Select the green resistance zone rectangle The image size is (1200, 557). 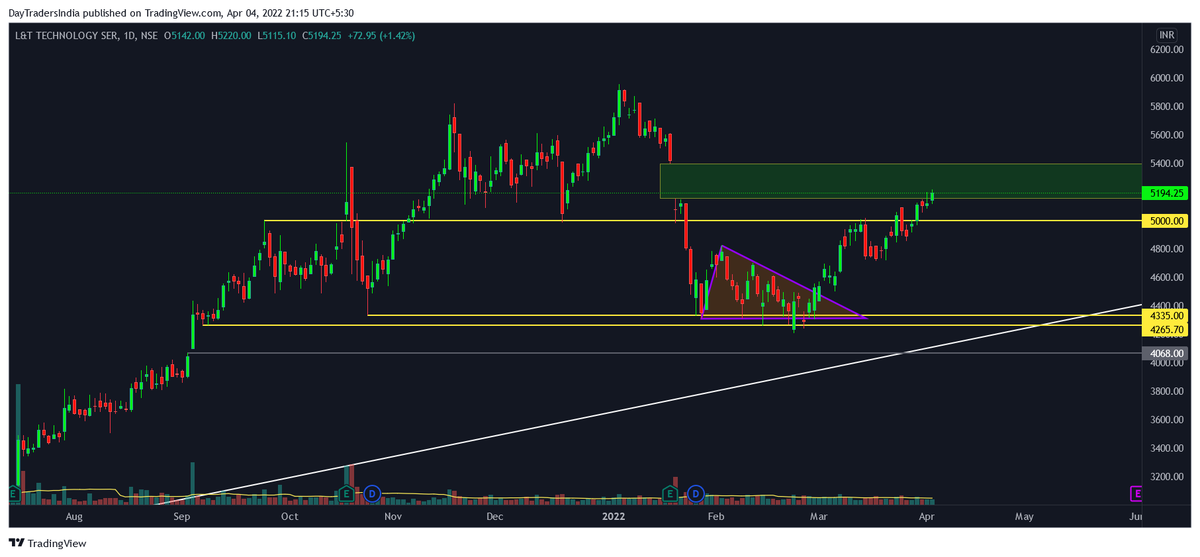coord(900,180)
